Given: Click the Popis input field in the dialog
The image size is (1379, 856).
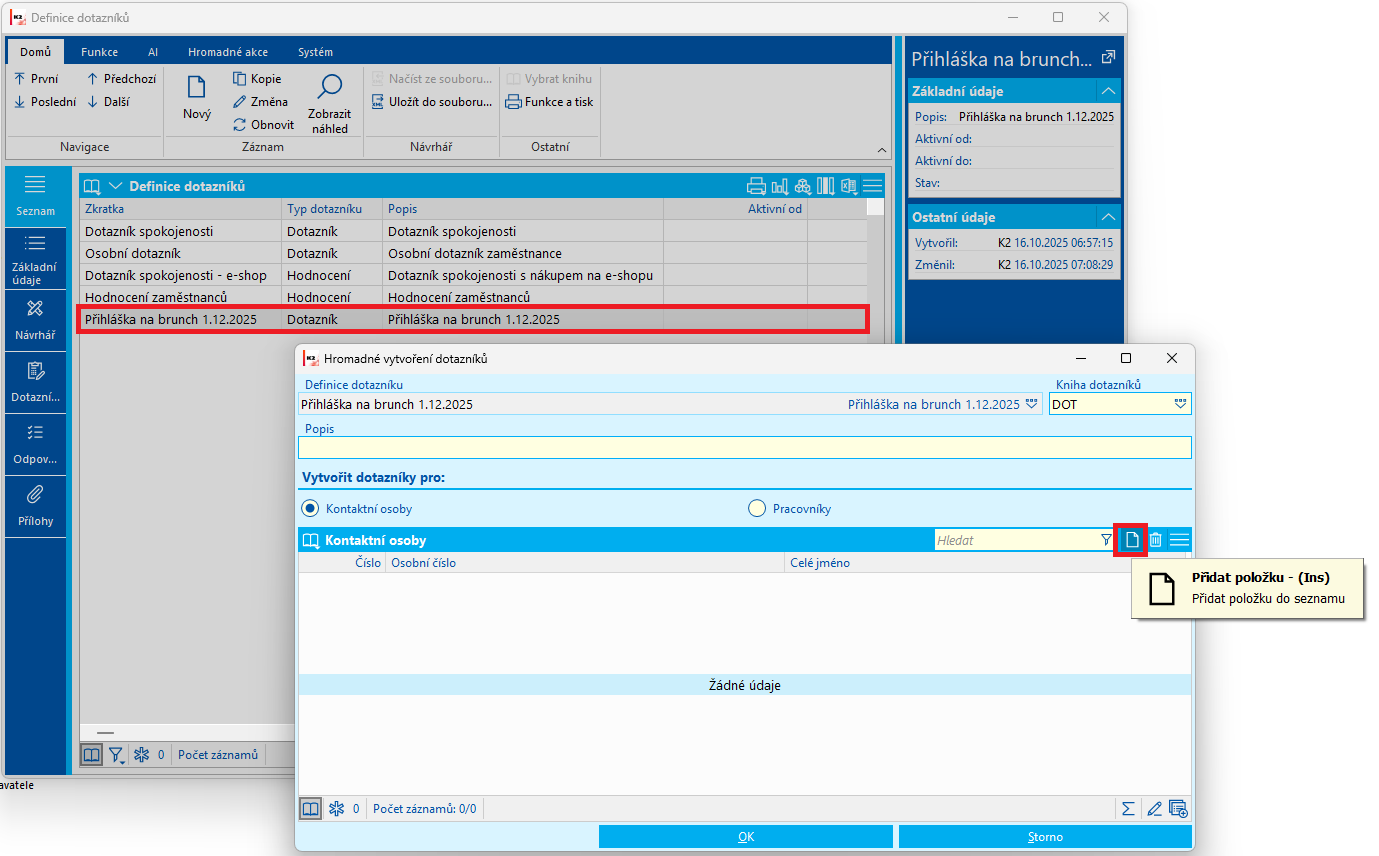Looking at the screenshot, I should coord(745,447).
